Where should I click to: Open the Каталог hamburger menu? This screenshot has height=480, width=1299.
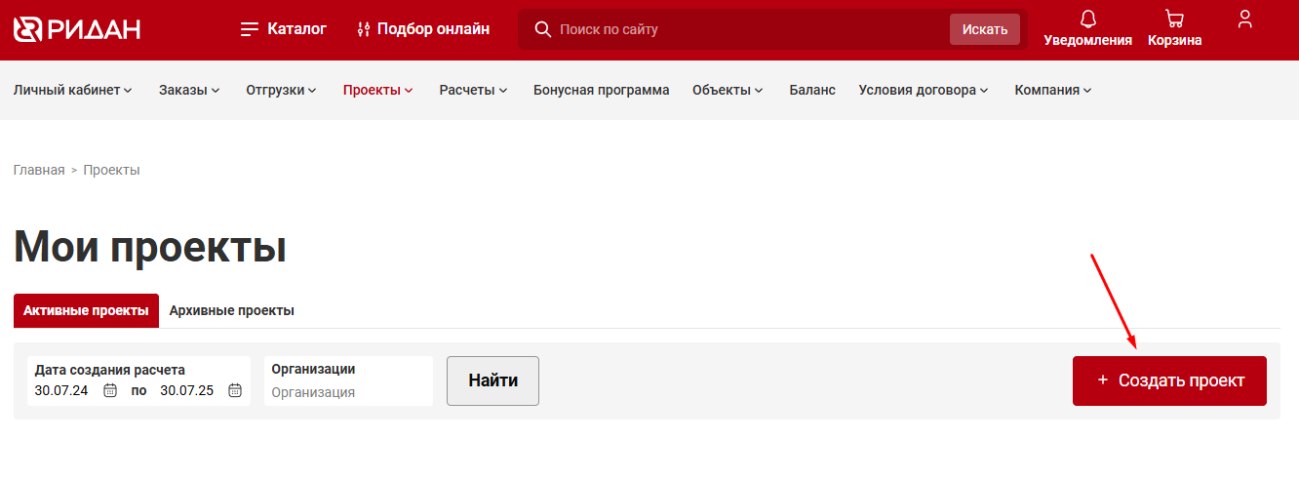coord(284,29)
